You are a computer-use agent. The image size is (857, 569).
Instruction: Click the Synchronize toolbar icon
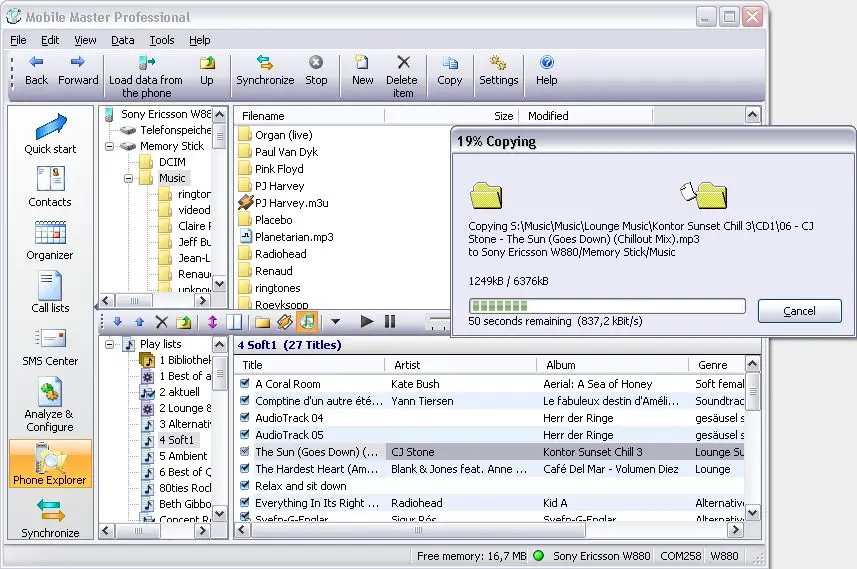point(265,70)
